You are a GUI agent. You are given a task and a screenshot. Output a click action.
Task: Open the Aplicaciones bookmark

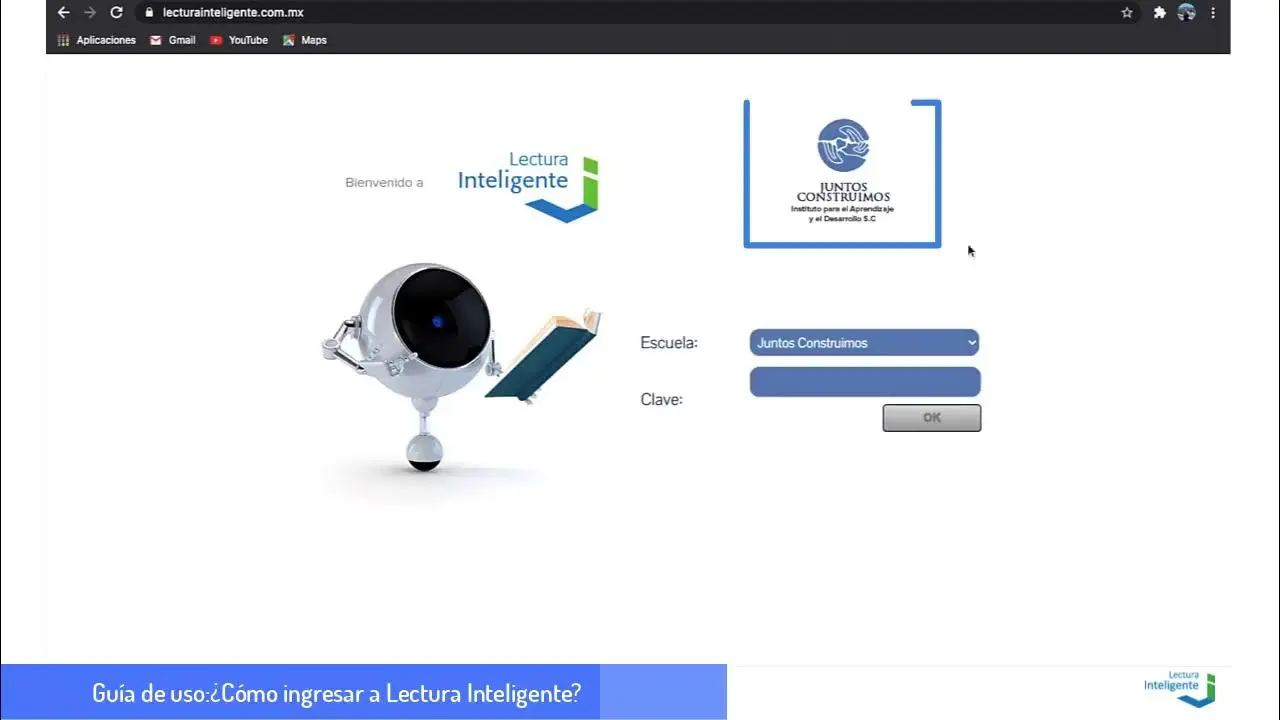96,40
